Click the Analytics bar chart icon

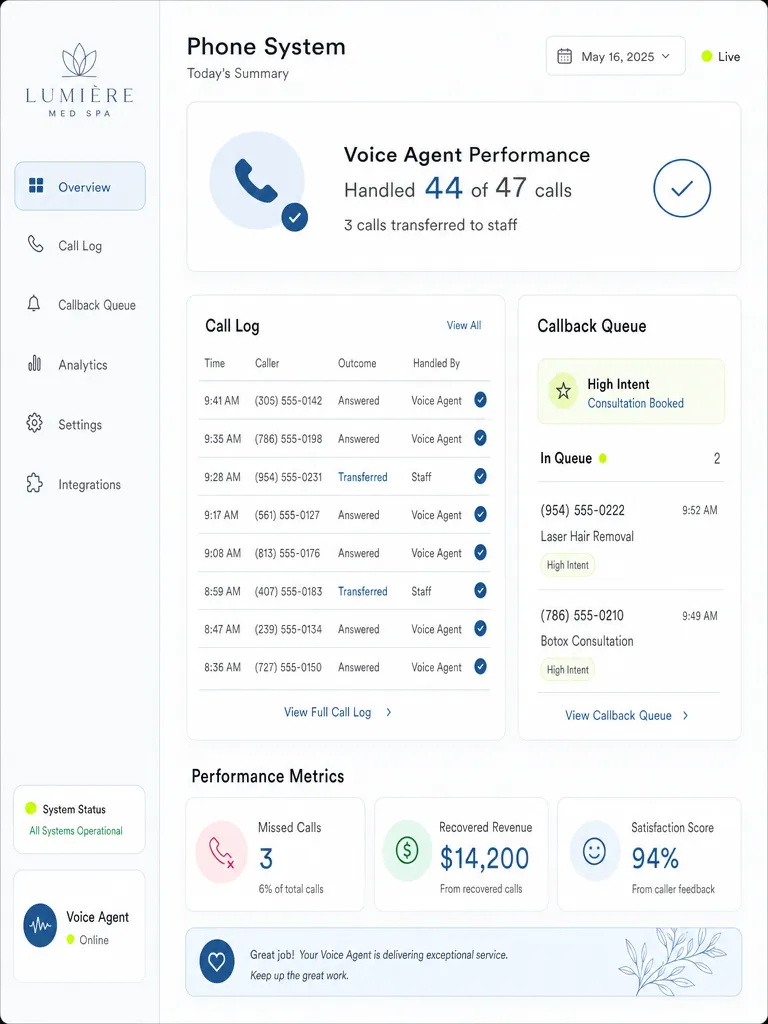tap(35, 363)
